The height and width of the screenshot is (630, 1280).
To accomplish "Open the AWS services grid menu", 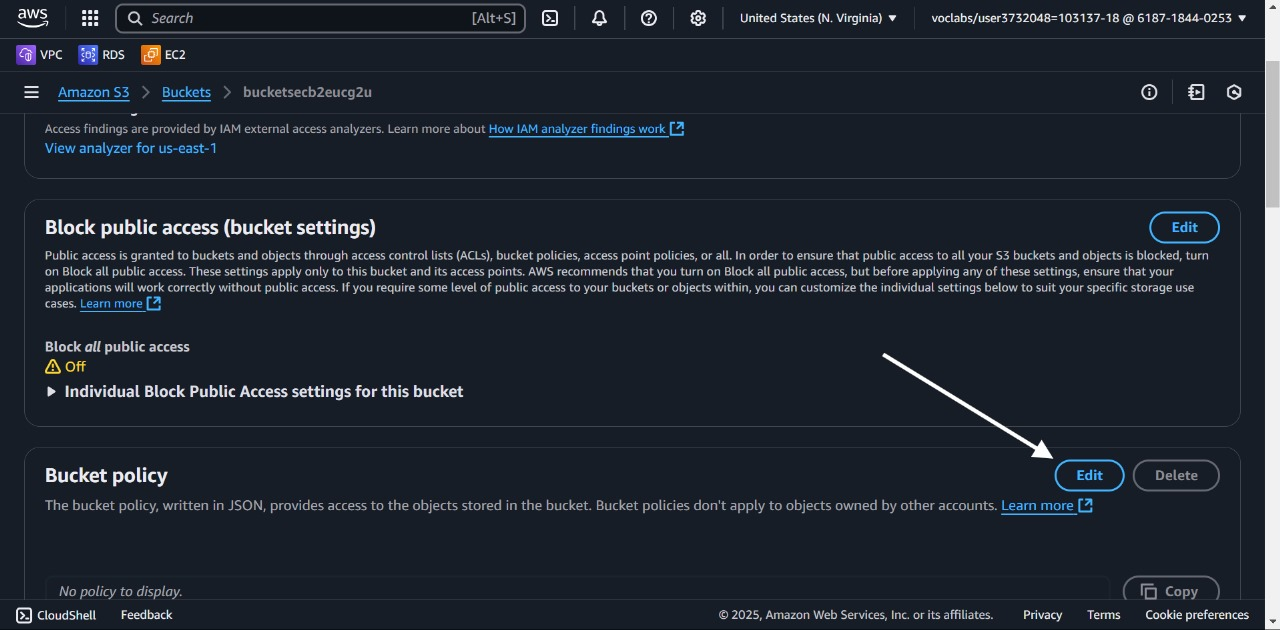I will coord(90,18).
